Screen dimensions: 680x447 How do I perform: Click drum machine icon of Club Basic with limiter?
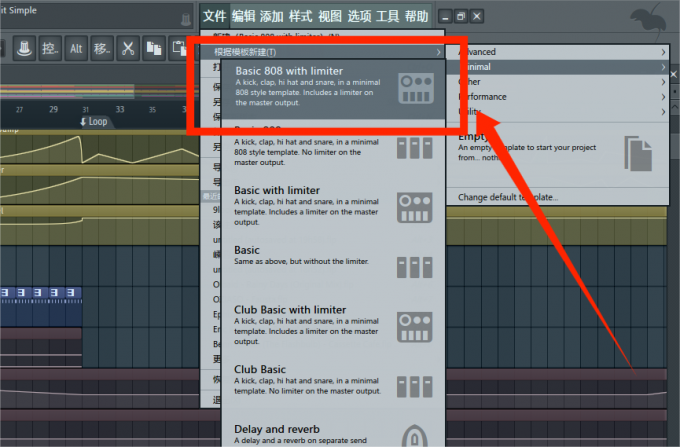[x=415, y=327]
